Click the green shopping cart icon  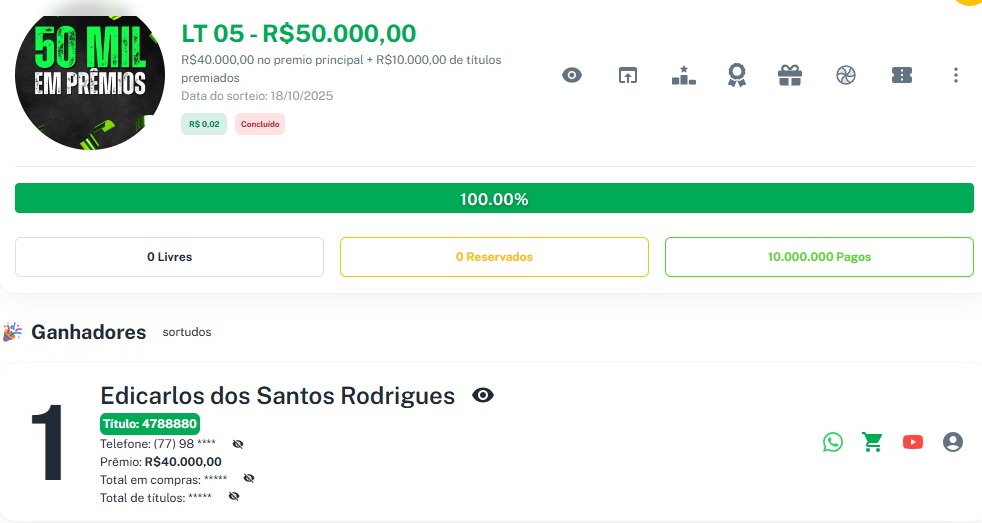tap(873, 442)
